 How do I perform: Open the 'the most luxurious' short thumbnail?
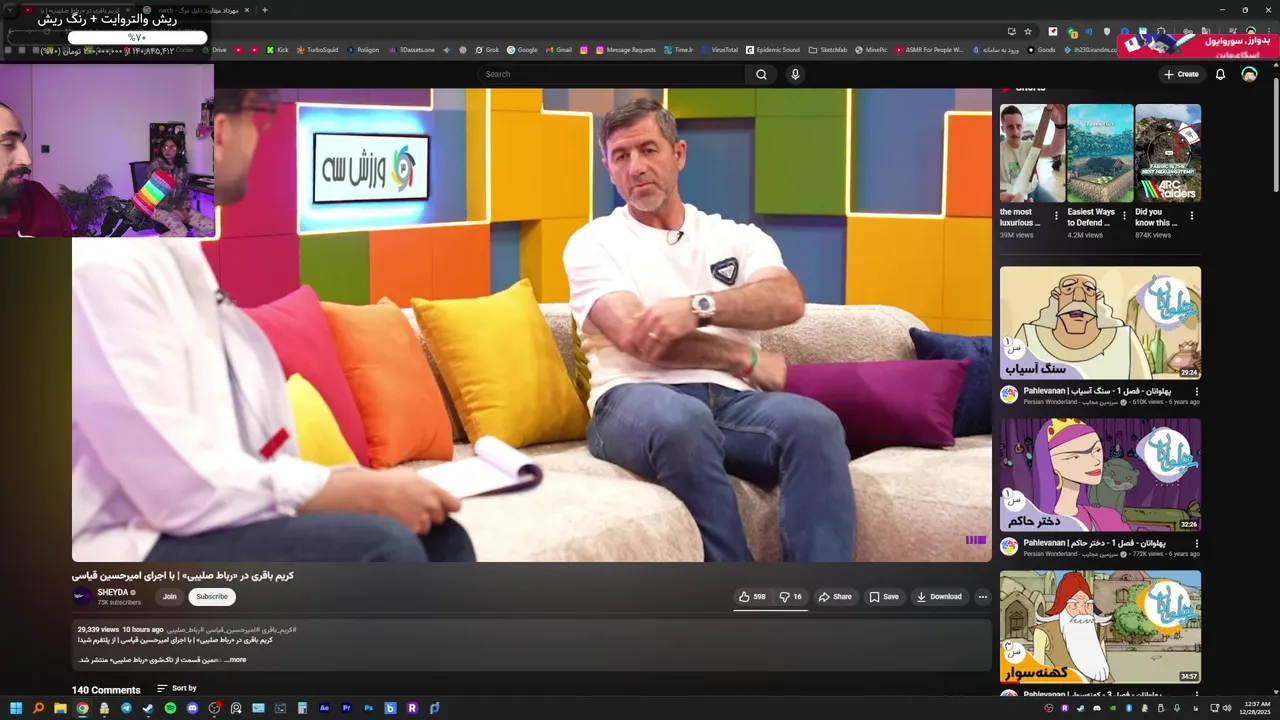click(x=1032, y=153)
